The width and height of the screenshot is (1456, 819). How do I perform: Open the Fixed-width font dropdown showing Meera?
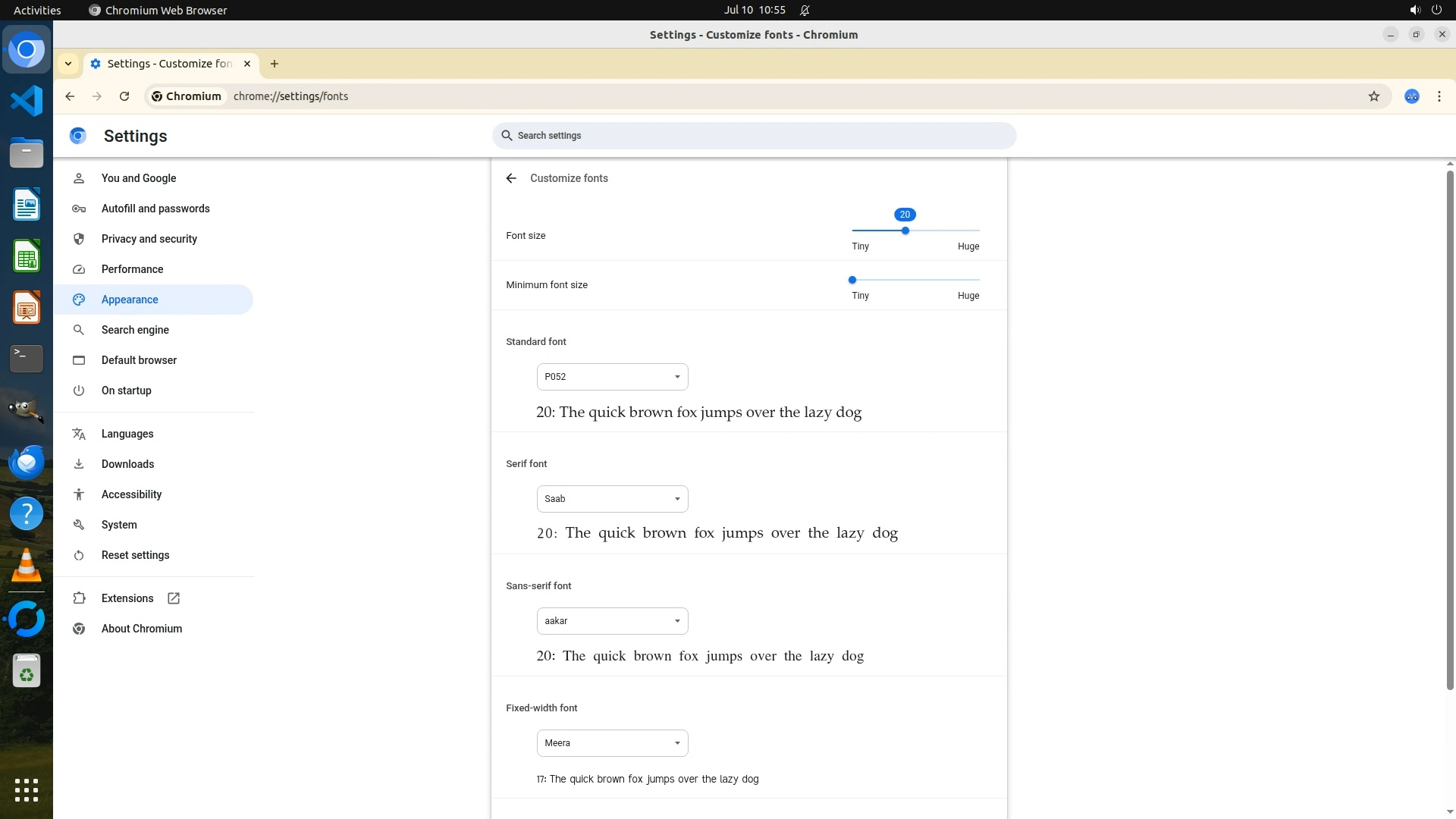tap(612, 743)
